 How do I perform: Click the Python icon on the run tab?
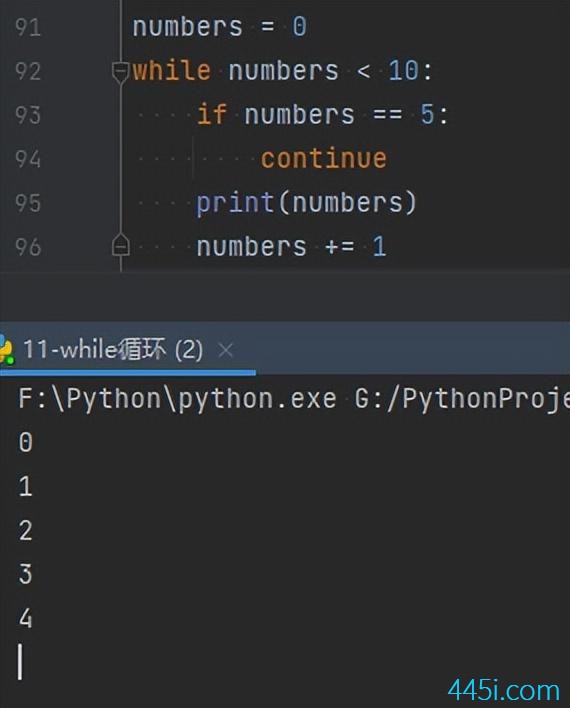point(6,350)
